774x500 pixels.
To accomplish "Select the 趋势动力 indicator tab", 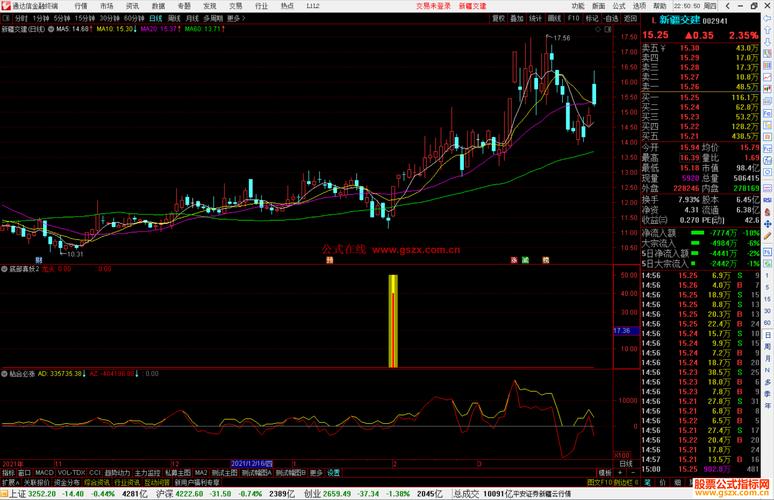I will pyautogui.click(x=117, y=473).
